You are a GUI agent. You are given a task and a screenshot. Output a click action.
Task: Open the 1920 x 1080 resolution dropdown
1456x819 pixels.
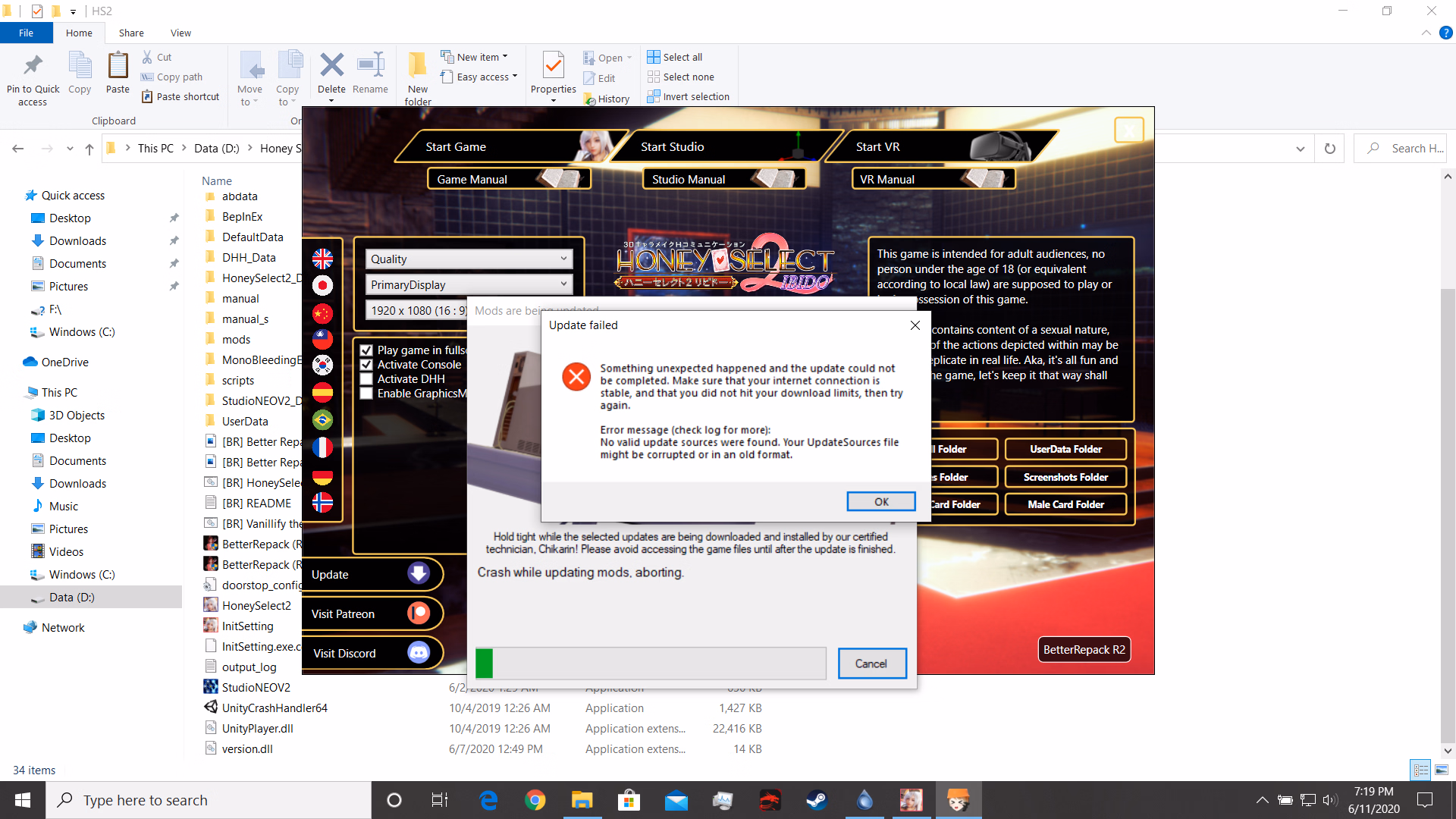pos(417,310)
